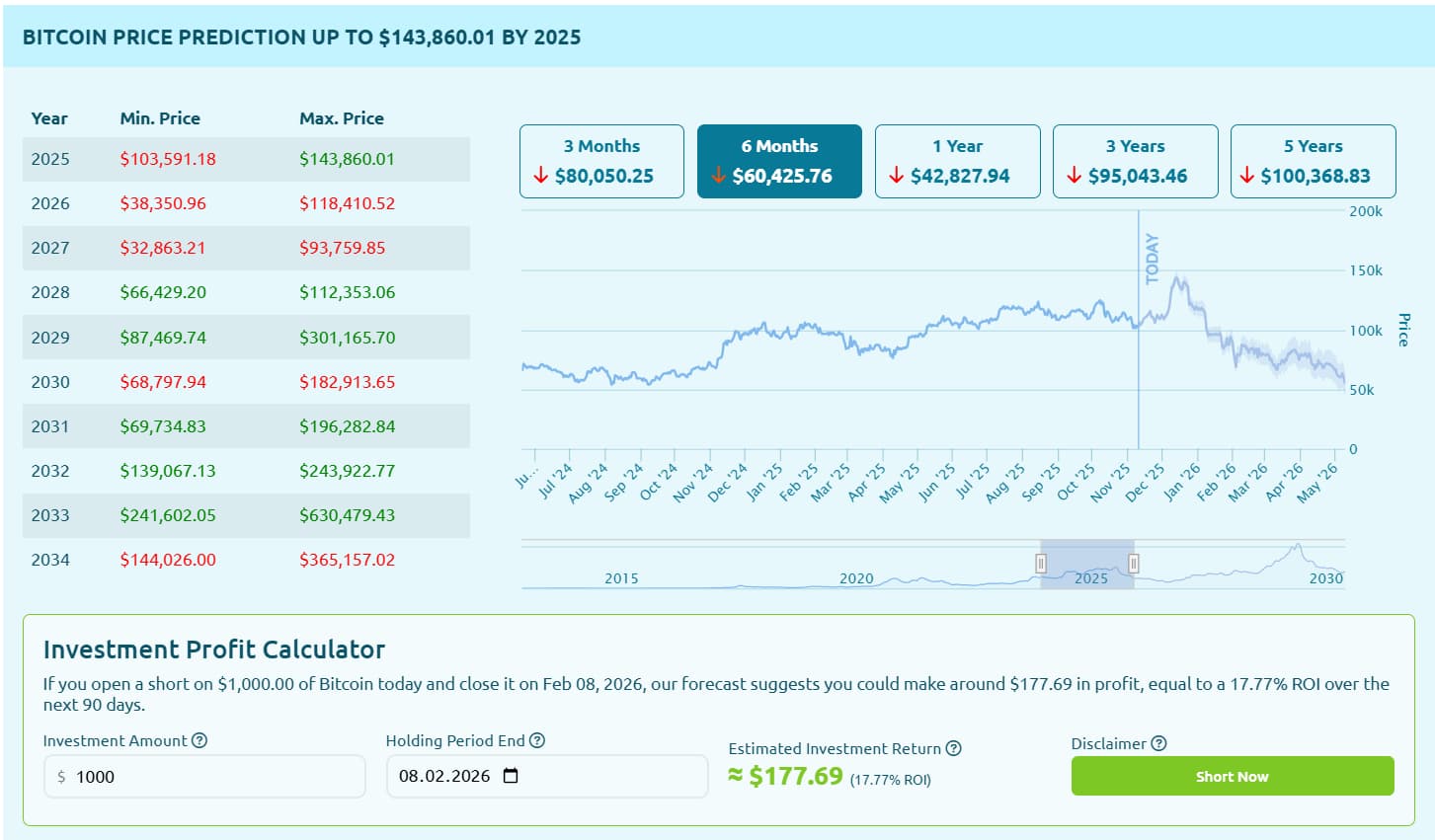Click the Investment Amount input field

point(204,777)
